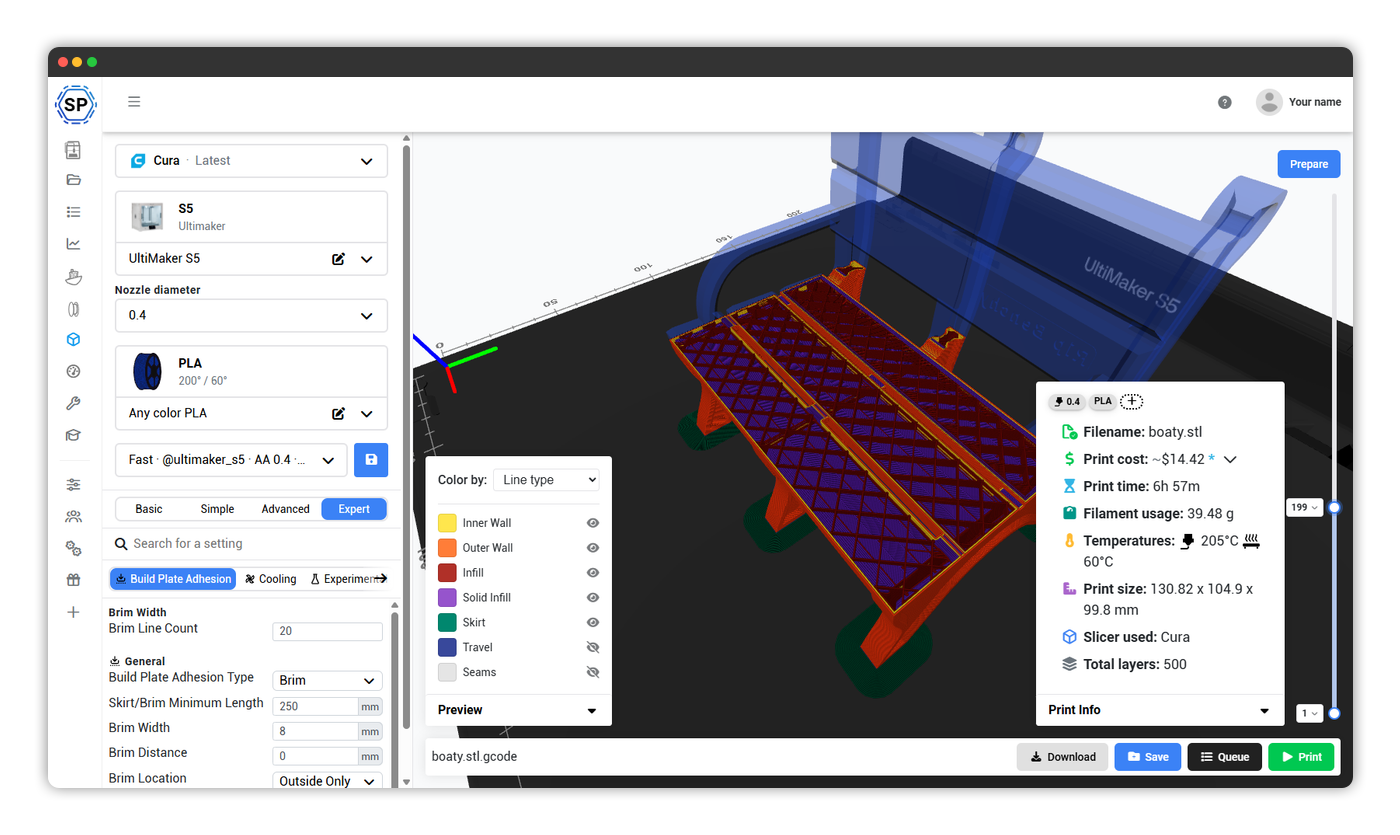1400x835 pixels.
Task: Click the green Print button
Action: [1302, 757]
